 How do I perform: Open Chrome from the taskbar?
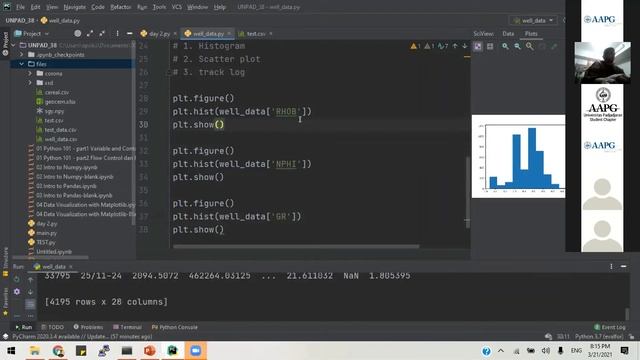tap(58, 351)
